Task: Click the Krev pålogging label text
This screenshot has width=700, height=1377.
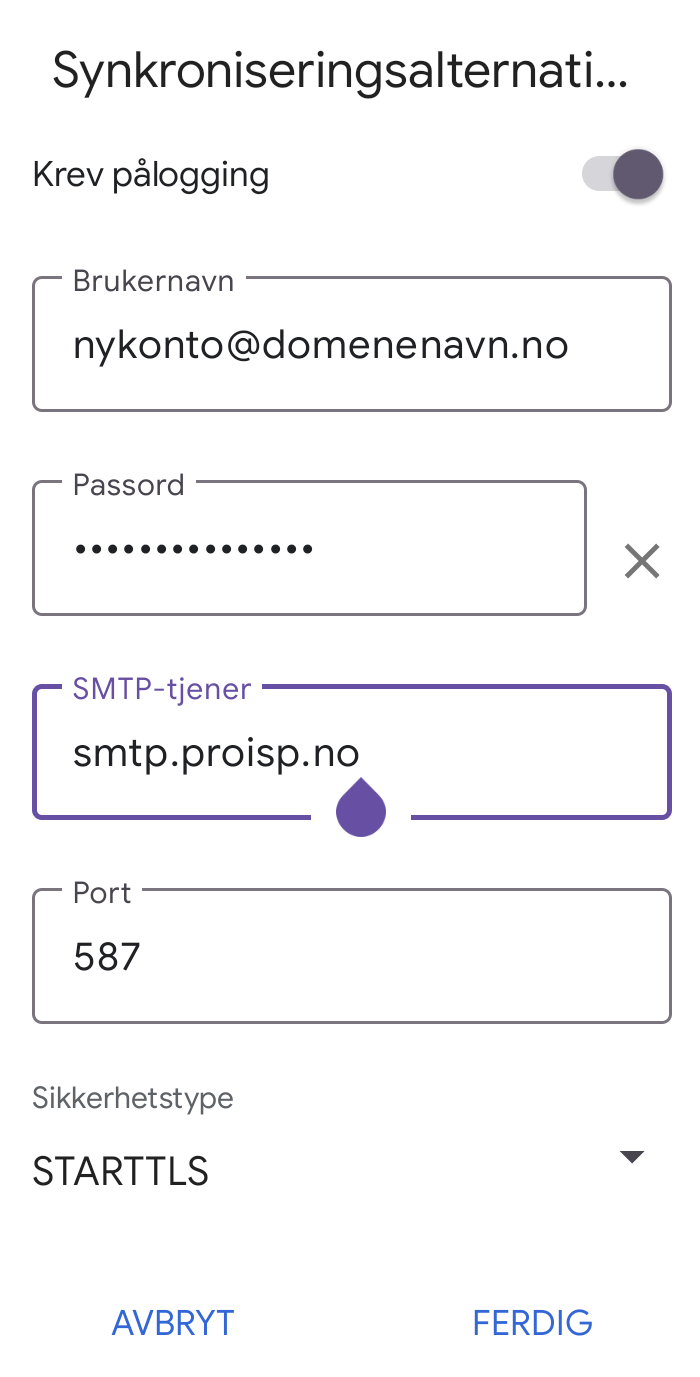Action: (x=151, y=175)
